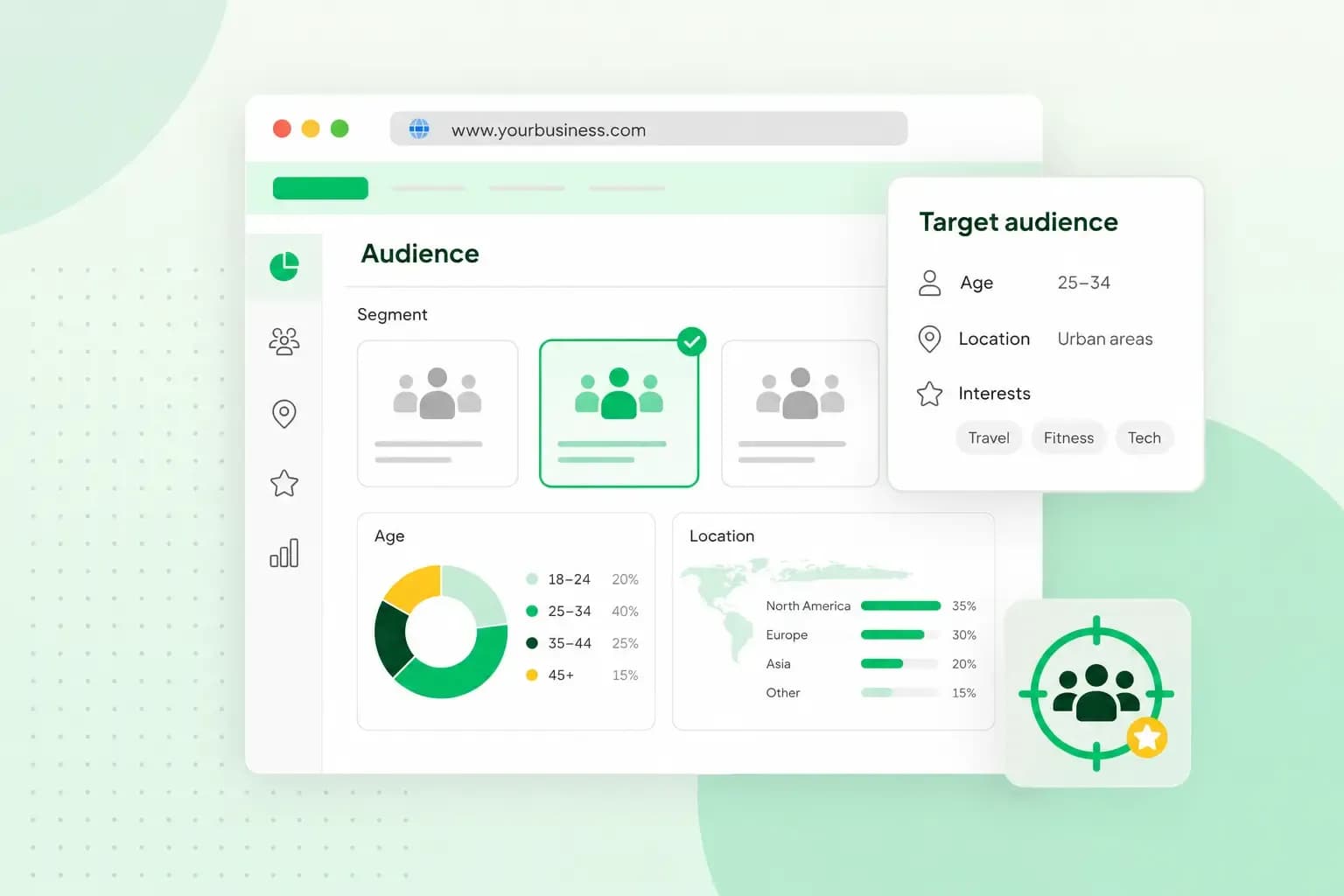Click the Age donut chart
Screen dimensions: 1344x896
[441, 632]
